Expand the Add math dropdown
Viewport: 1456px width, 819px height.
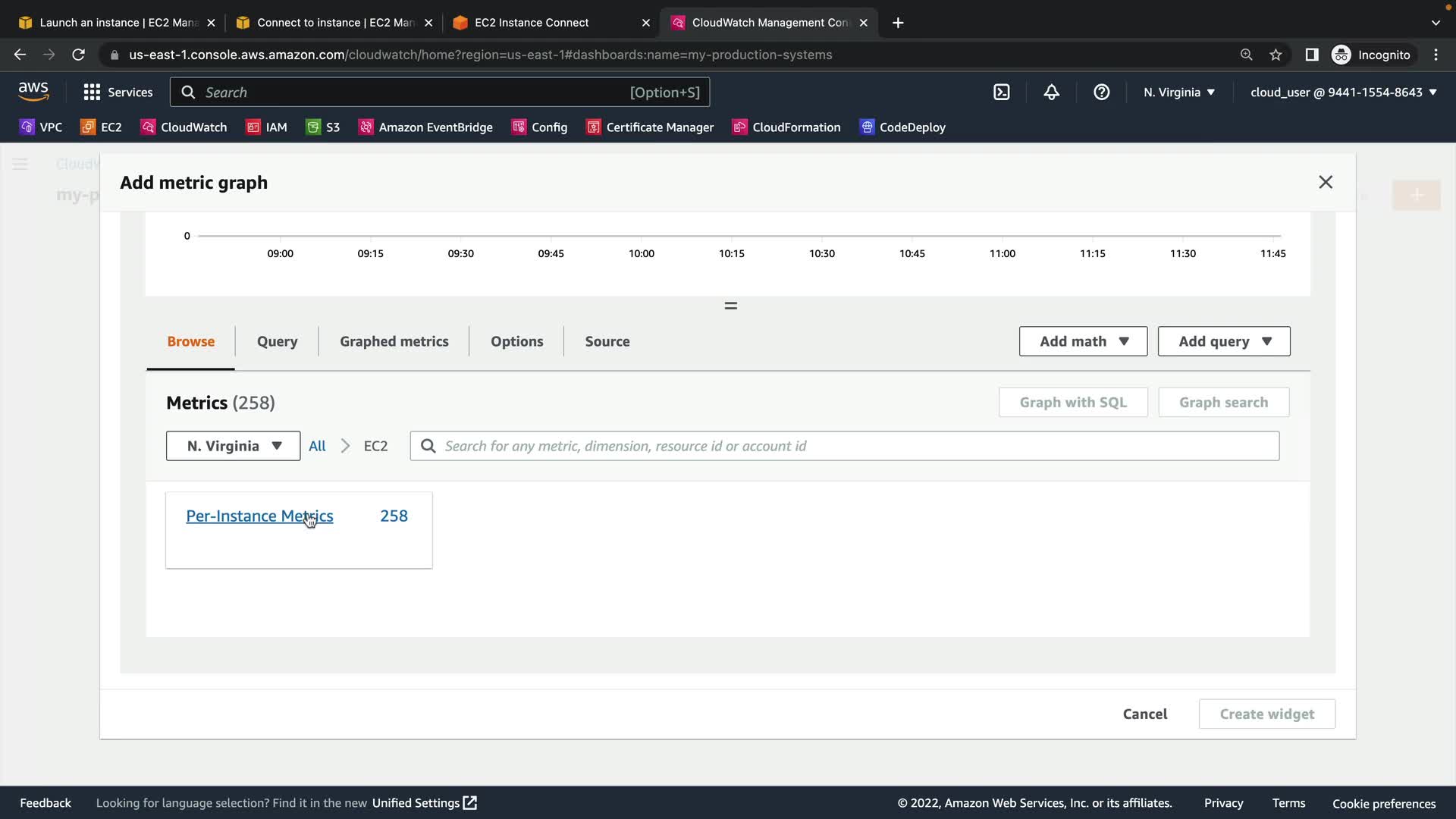[1083, 341]
